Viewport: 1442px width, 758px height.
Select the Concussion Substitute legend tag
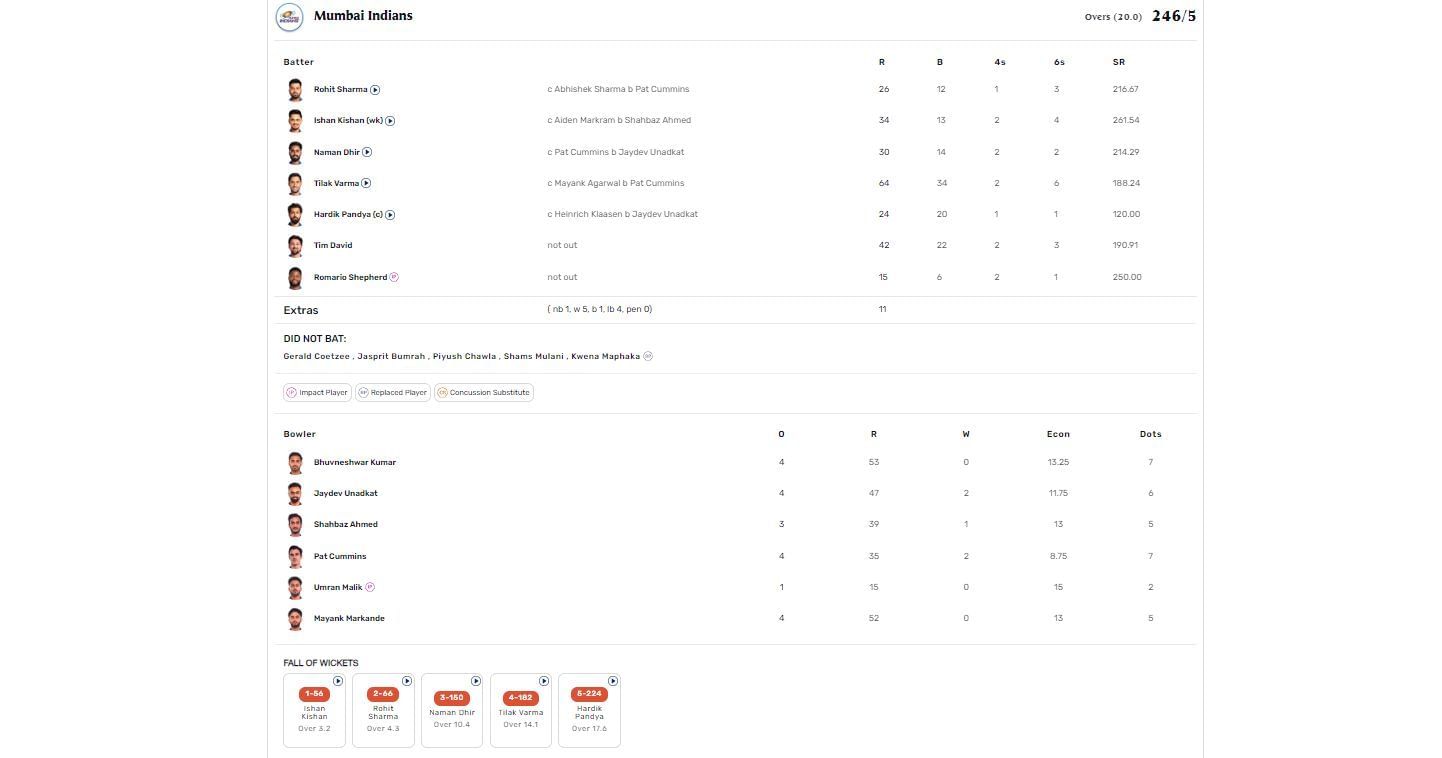pos(483,392)
